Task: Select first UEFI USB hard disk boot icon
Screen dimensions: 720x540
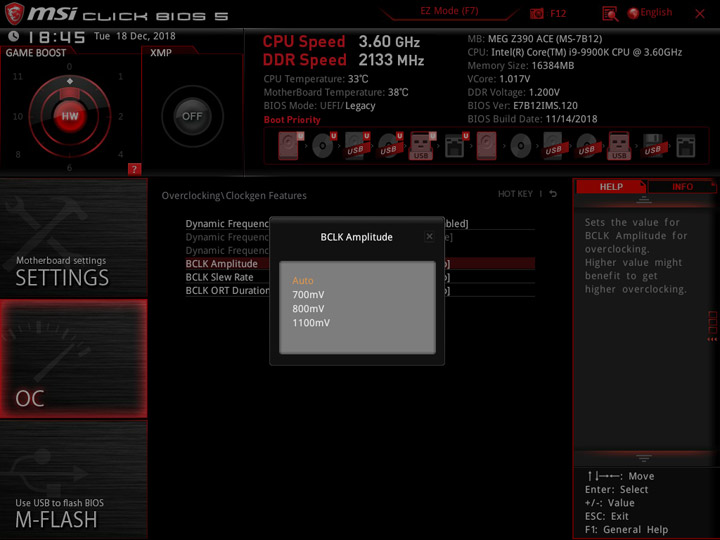Action: (x=357, y=146)
